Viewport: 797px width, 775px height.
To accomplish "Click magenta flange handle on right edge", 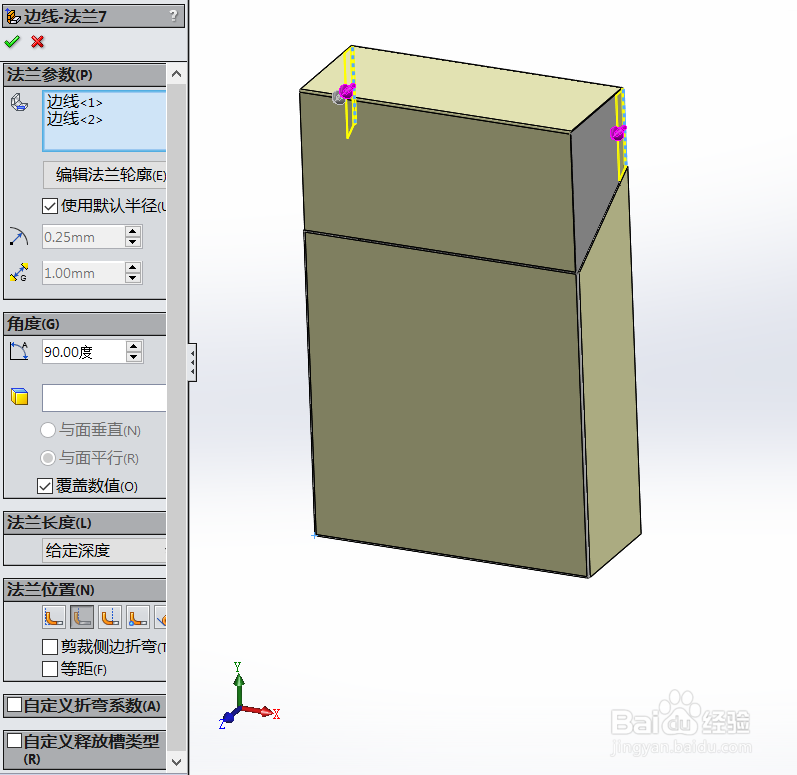I will point(617,133).
